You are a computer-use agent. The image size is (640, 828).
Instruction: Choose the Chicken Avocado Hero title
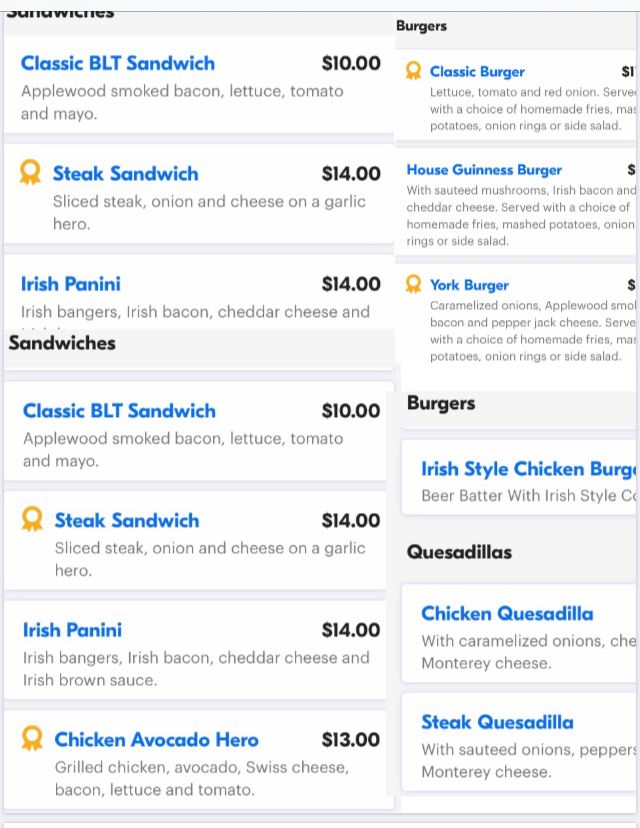[x=156, y=740]
